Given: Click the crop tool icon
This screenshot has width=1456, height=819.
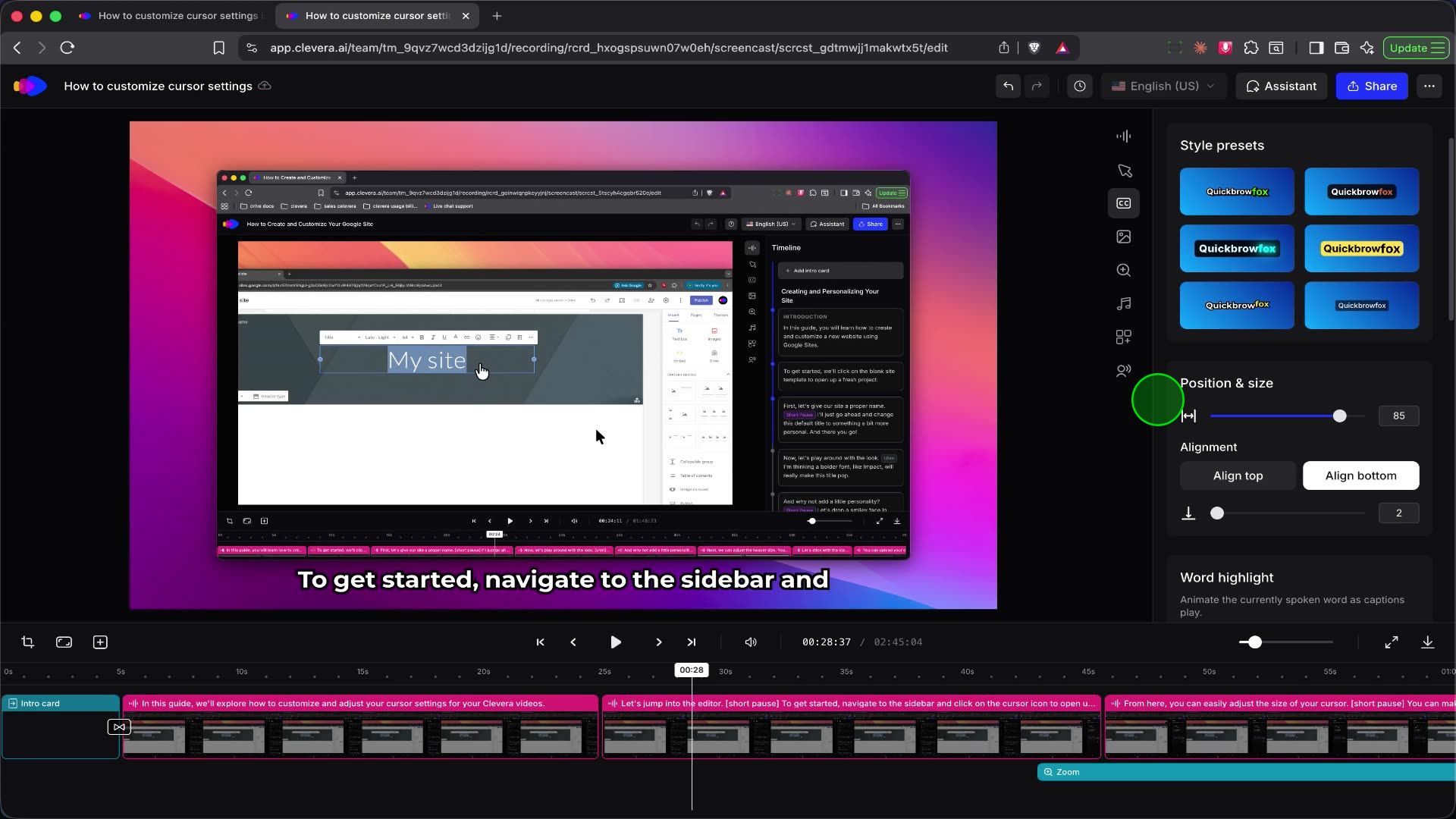Looking at the screenshot, I should pyautogui.click(x=28, y=642).
